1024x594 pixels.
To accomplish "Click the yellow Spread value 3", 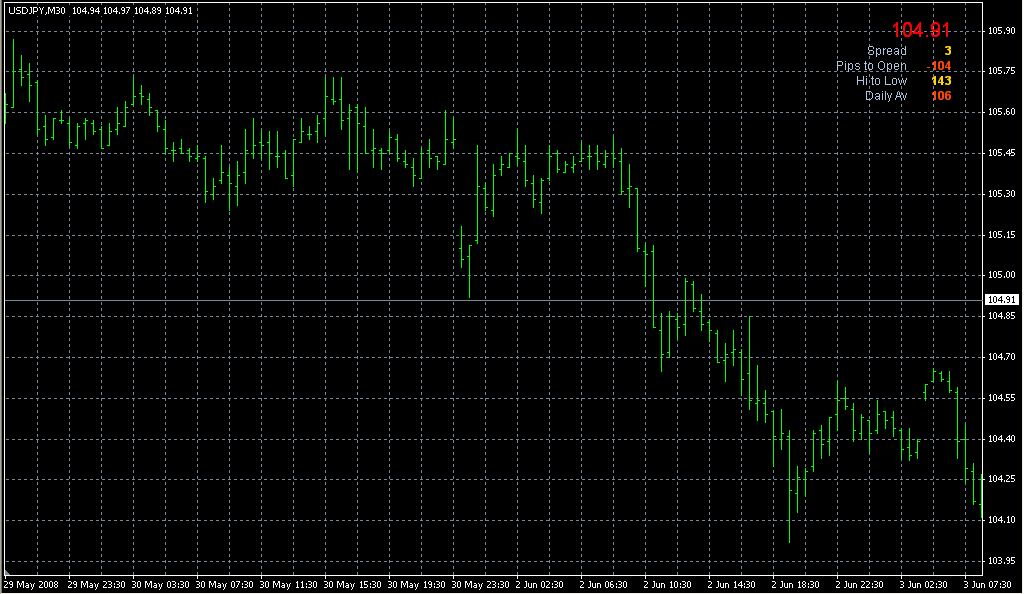I will point(948,51).
